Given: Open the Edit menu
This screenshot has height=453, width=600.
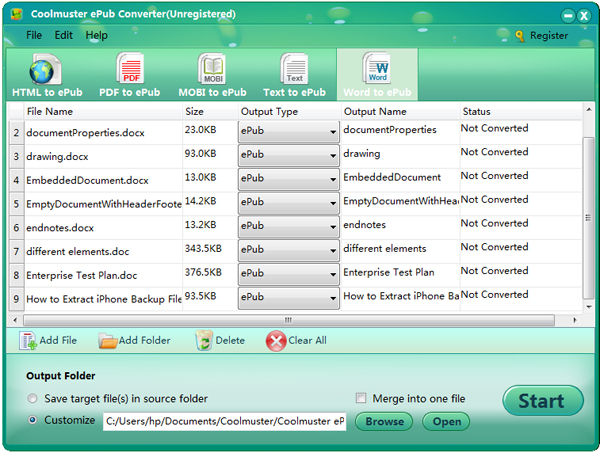Looking at the screenshot, I should click(x=64, y=35).
